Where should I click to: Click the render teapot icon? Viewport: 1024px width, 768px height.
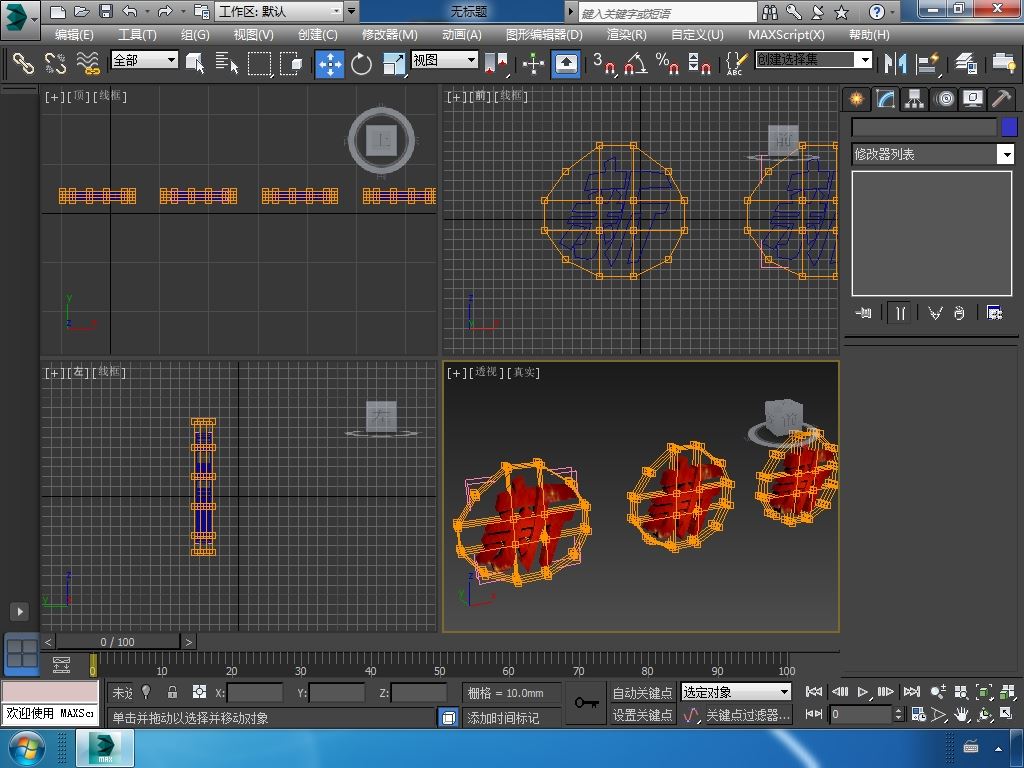[x=1003, y=63]
